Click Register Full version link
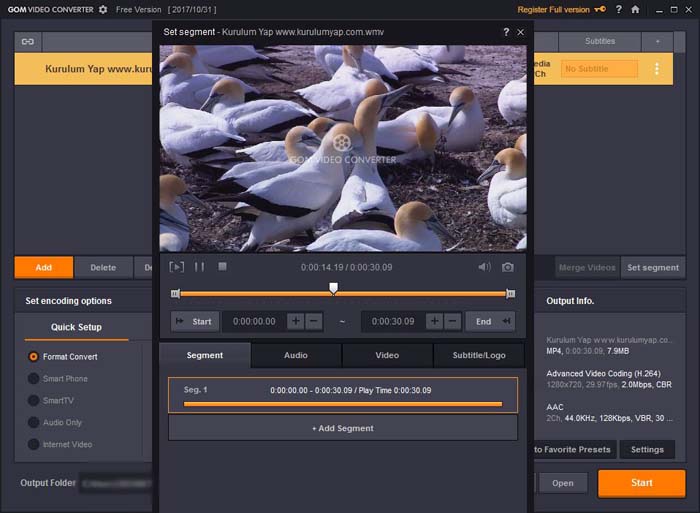 click(554, 9)
